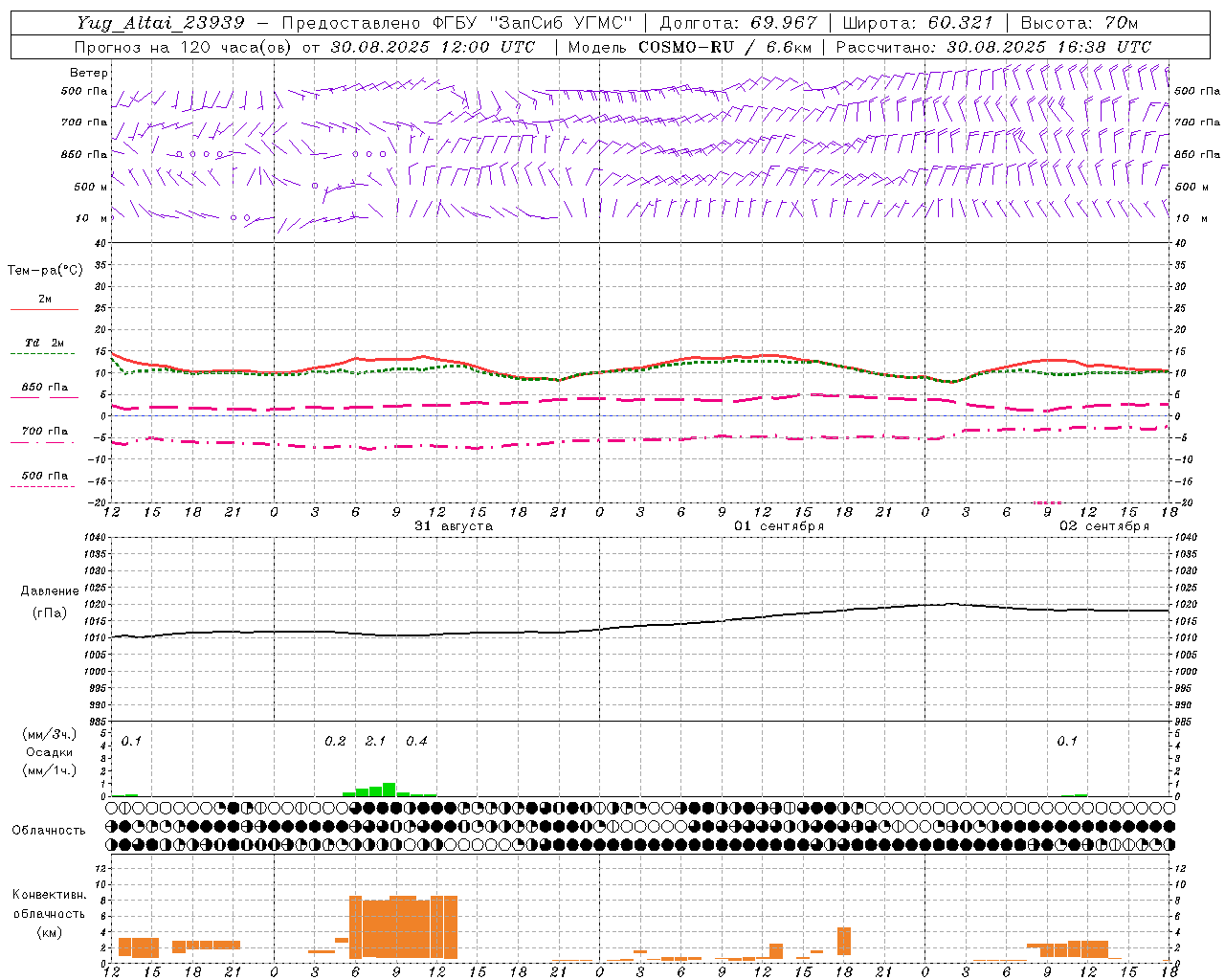1225x980 pixels.
Task: Click the 'Td 2м' dew point legend label
Action: tap(44, 343)
